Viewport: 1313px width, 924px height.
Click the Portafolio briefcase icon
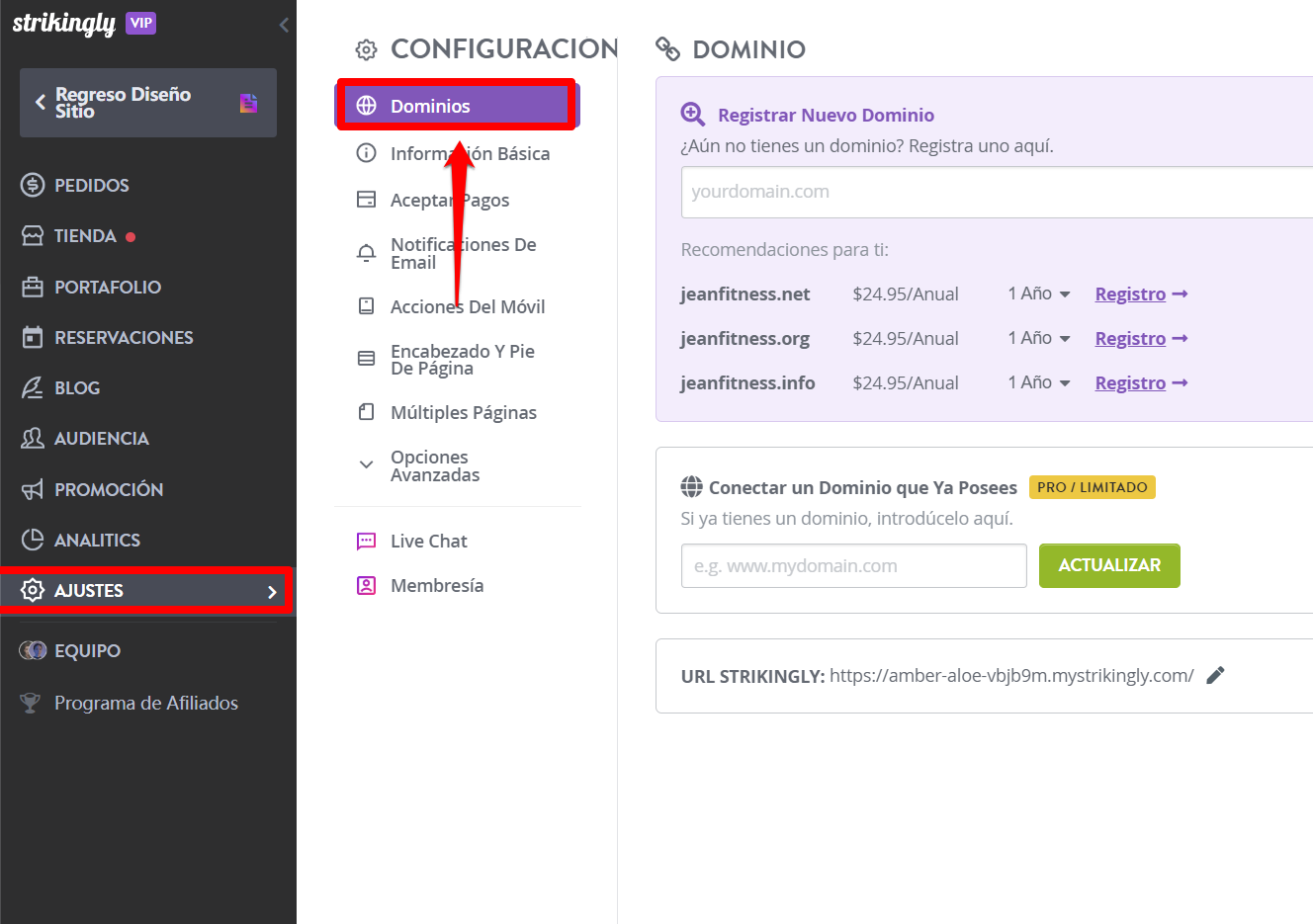(x=33, y=287)
